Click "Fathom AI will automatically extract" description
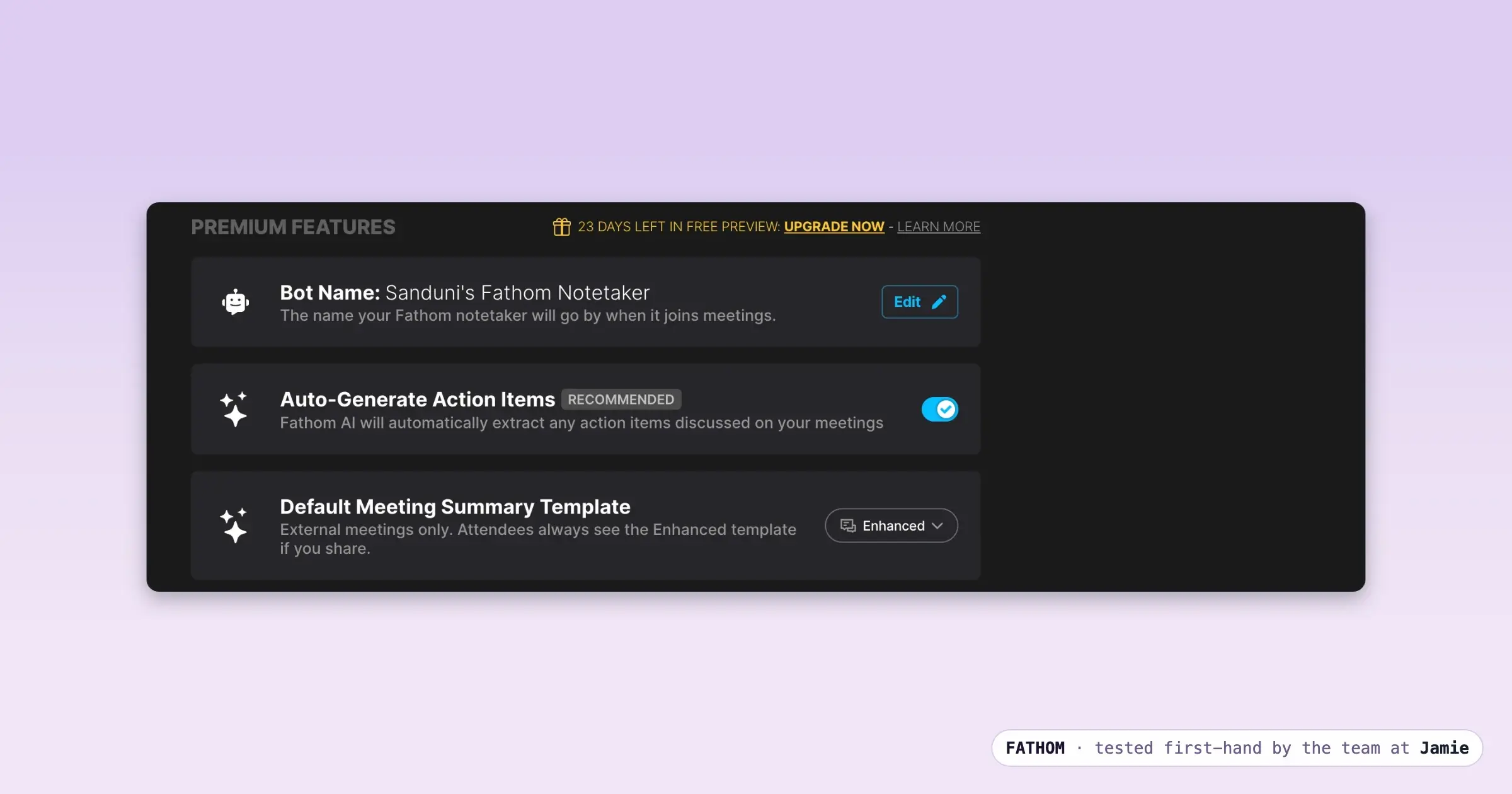 pos(581,423)
